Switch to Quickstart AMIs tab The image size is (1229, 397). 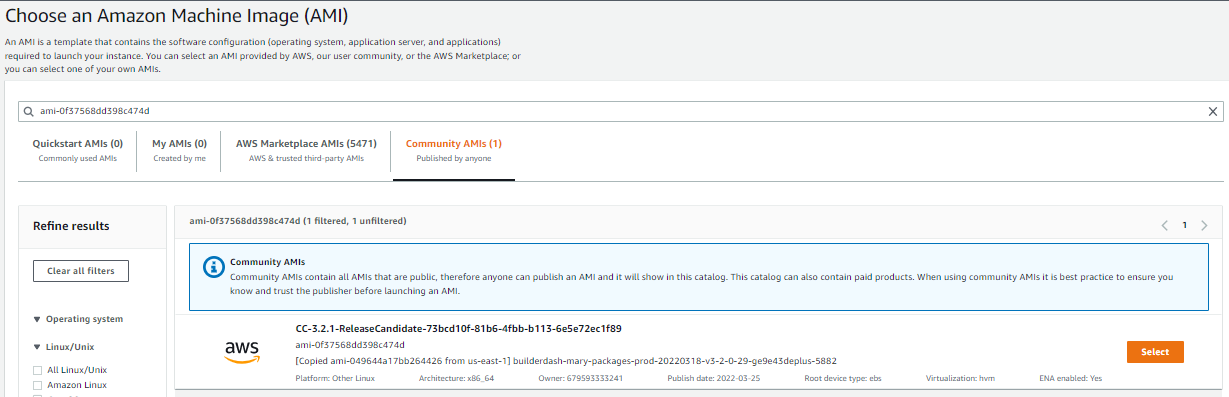[x=78, y=150]
